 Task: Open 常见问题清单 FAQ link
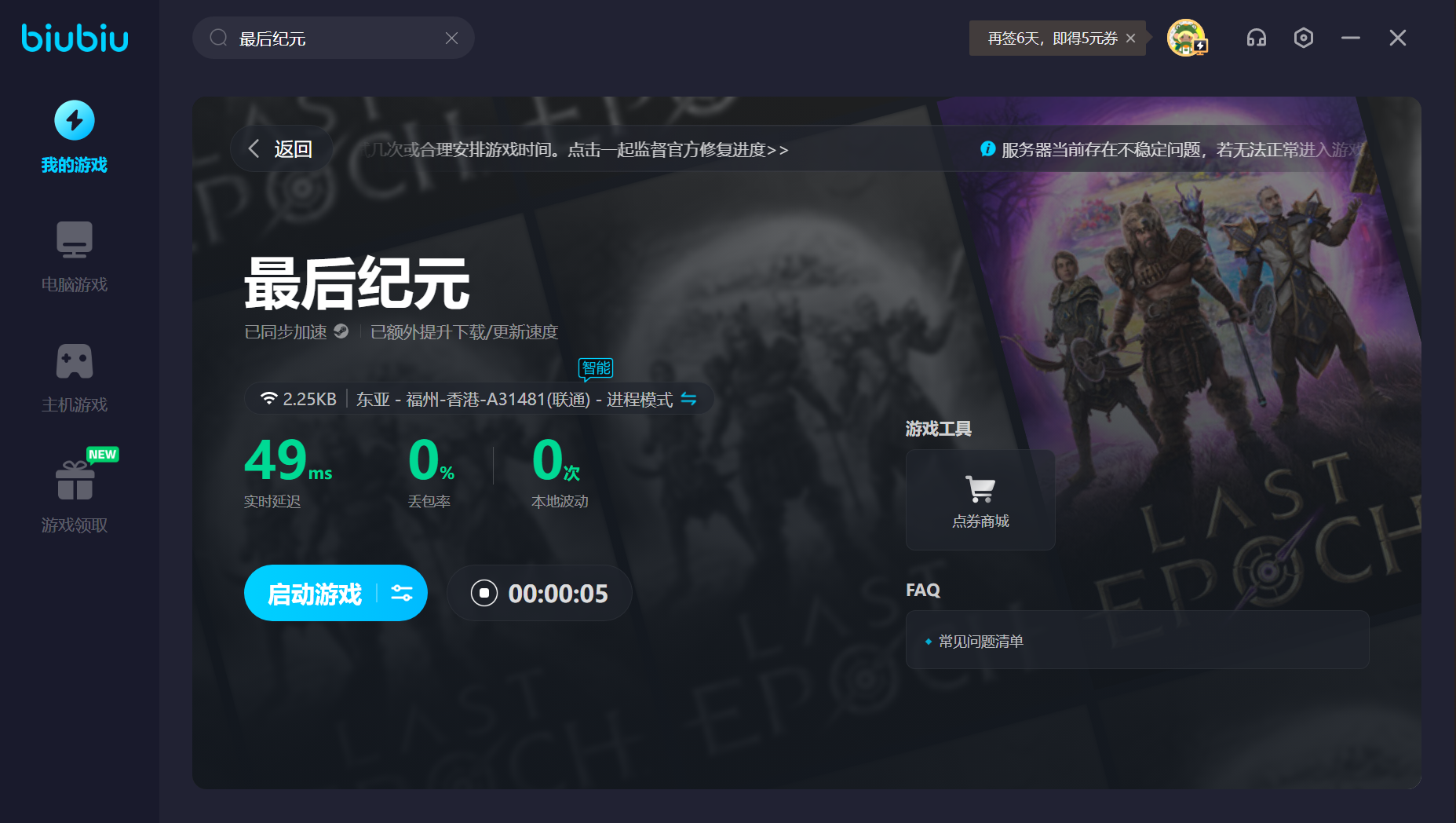(980, 642)
